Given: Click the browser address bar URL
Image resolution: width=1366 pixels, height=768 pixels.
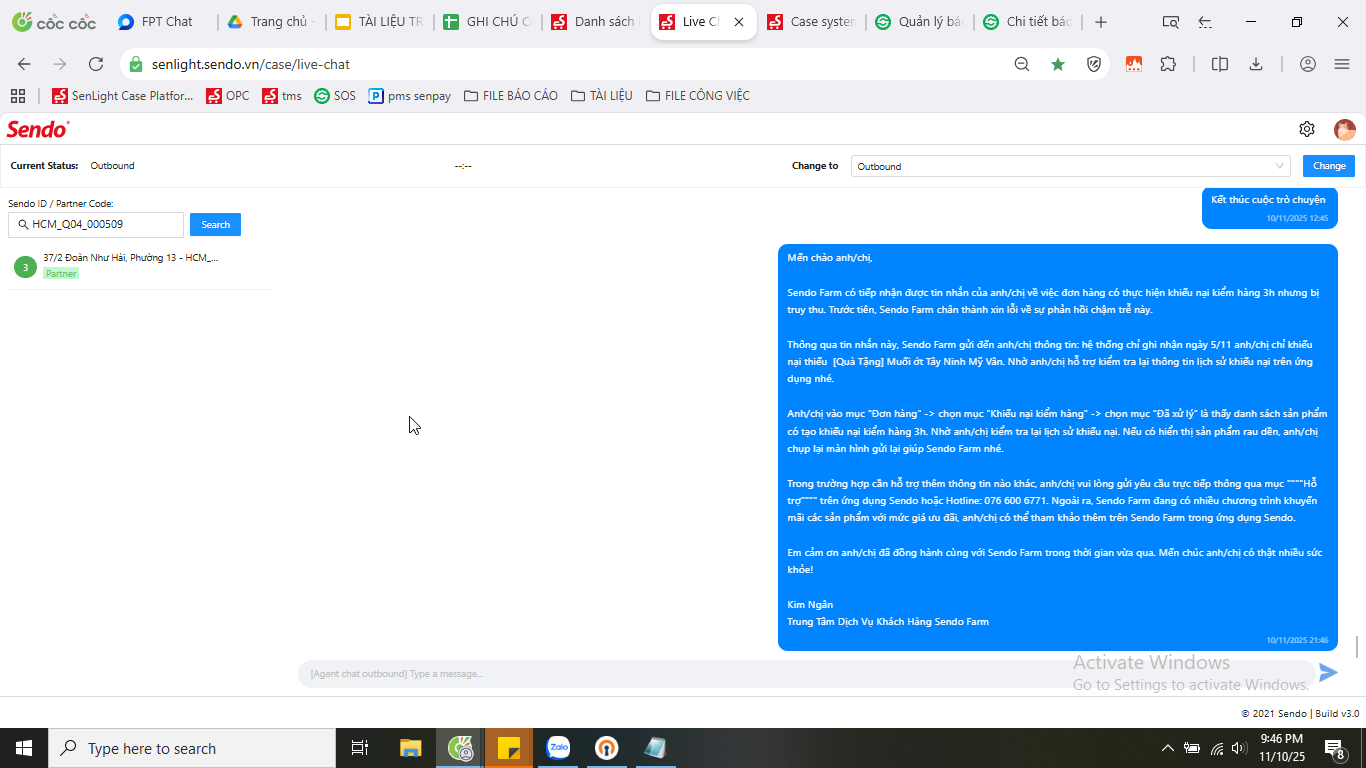Looking at the screenshot, I should click(251, 64).
